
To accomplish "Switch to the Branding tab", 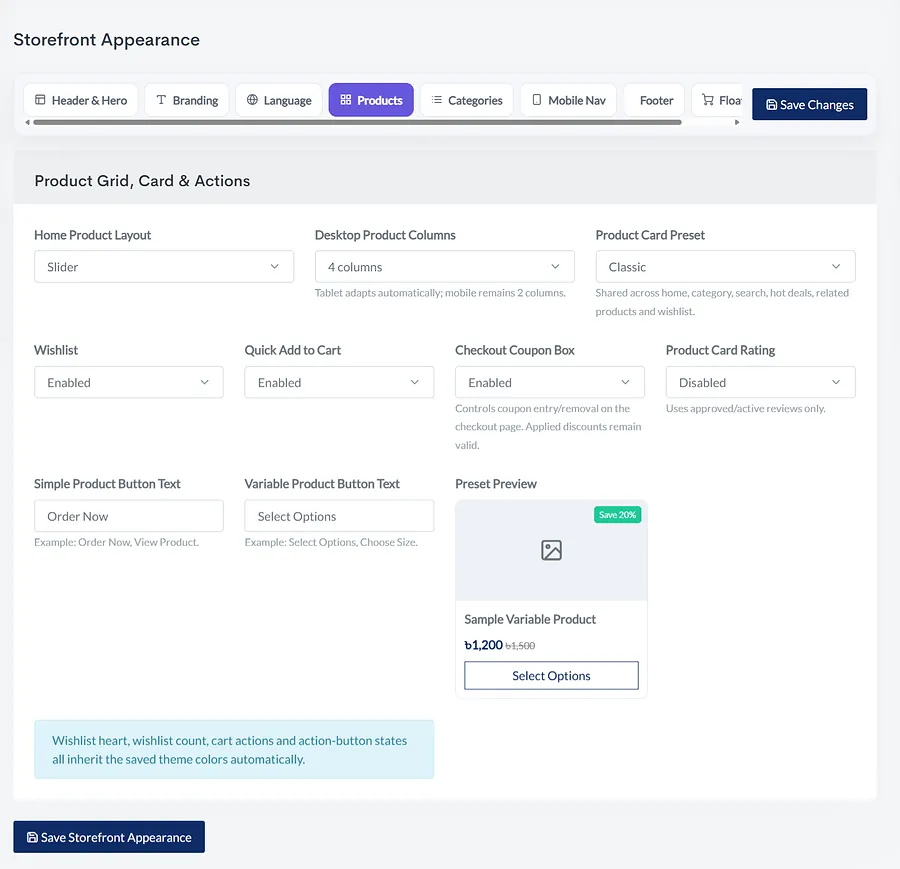I will 187,100.
